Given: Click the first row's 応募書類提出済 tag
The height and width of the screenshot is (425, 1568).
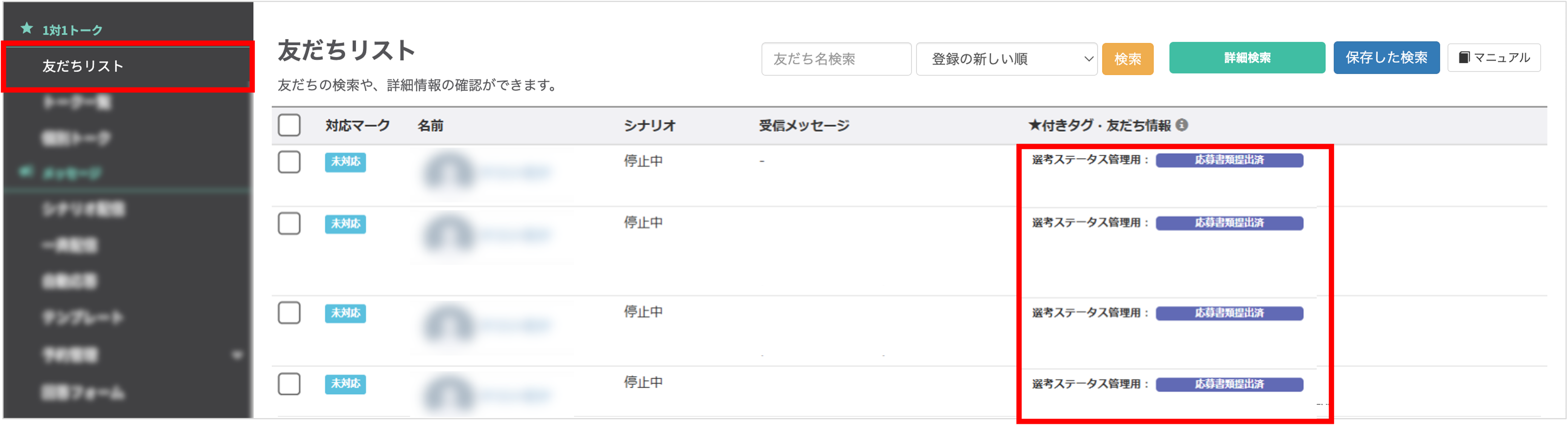Looking at the screenshot, I should (1229, 160).
